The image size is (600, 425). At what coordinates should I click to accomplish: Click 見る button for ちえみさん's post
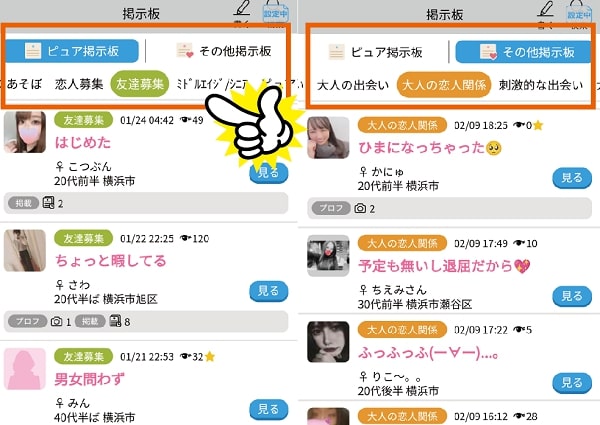pyautogui.click(x=572, y=296)
